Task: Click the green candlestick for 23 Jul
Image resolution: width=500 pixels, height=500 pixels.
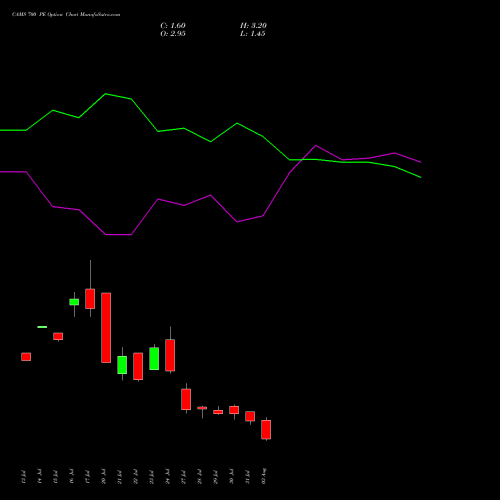Action: tap(154, 358)
